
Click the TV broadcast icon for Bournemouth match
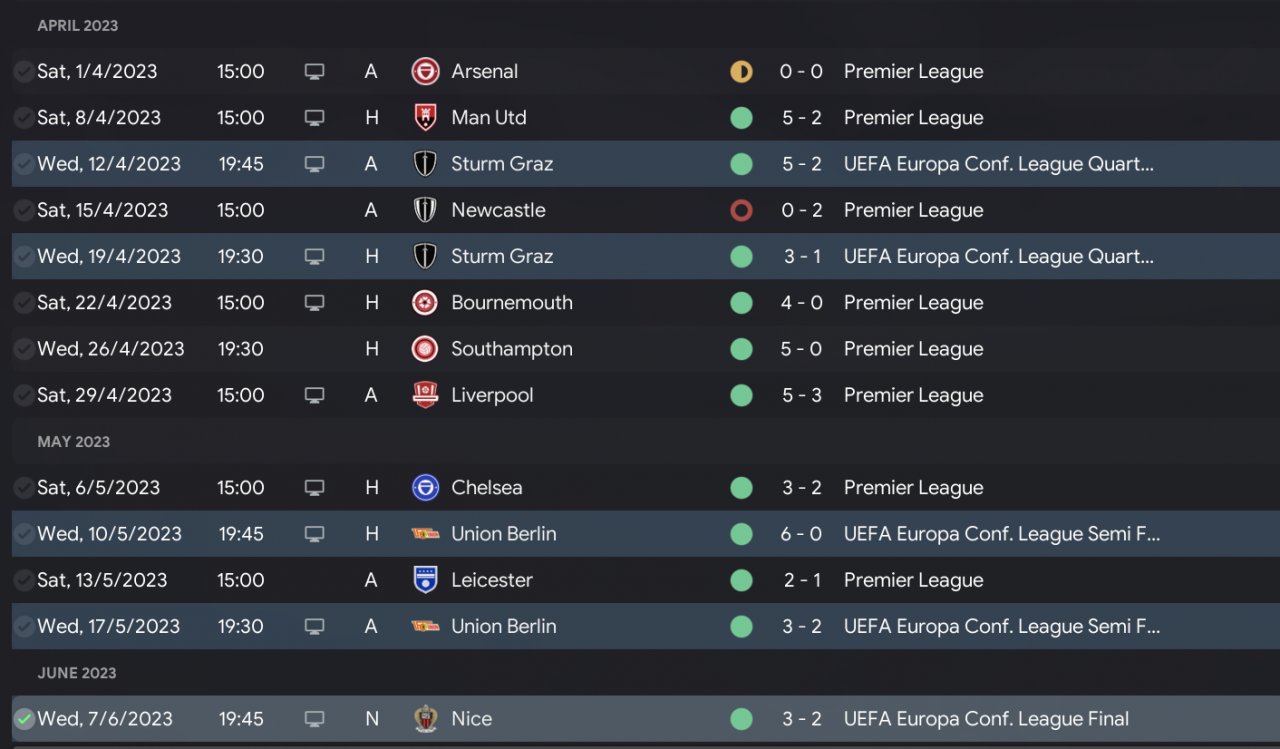point(314,303)
